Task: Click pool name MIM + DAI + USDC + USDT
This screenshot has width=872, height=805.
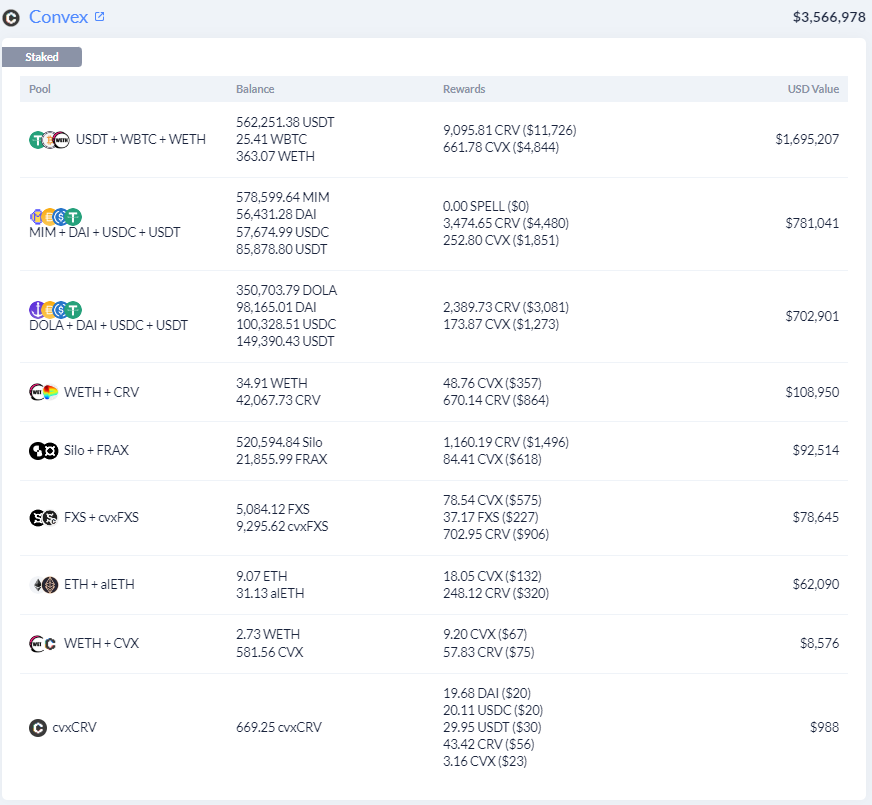Action: [105, 232]
